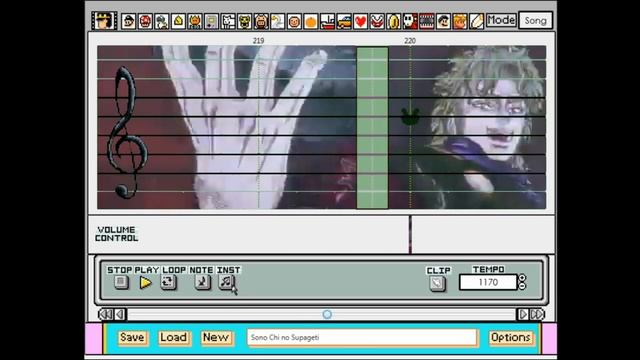Click the Load button
Image resolution: width=640 pixels, height=360 pixels.
coord(174,337)
